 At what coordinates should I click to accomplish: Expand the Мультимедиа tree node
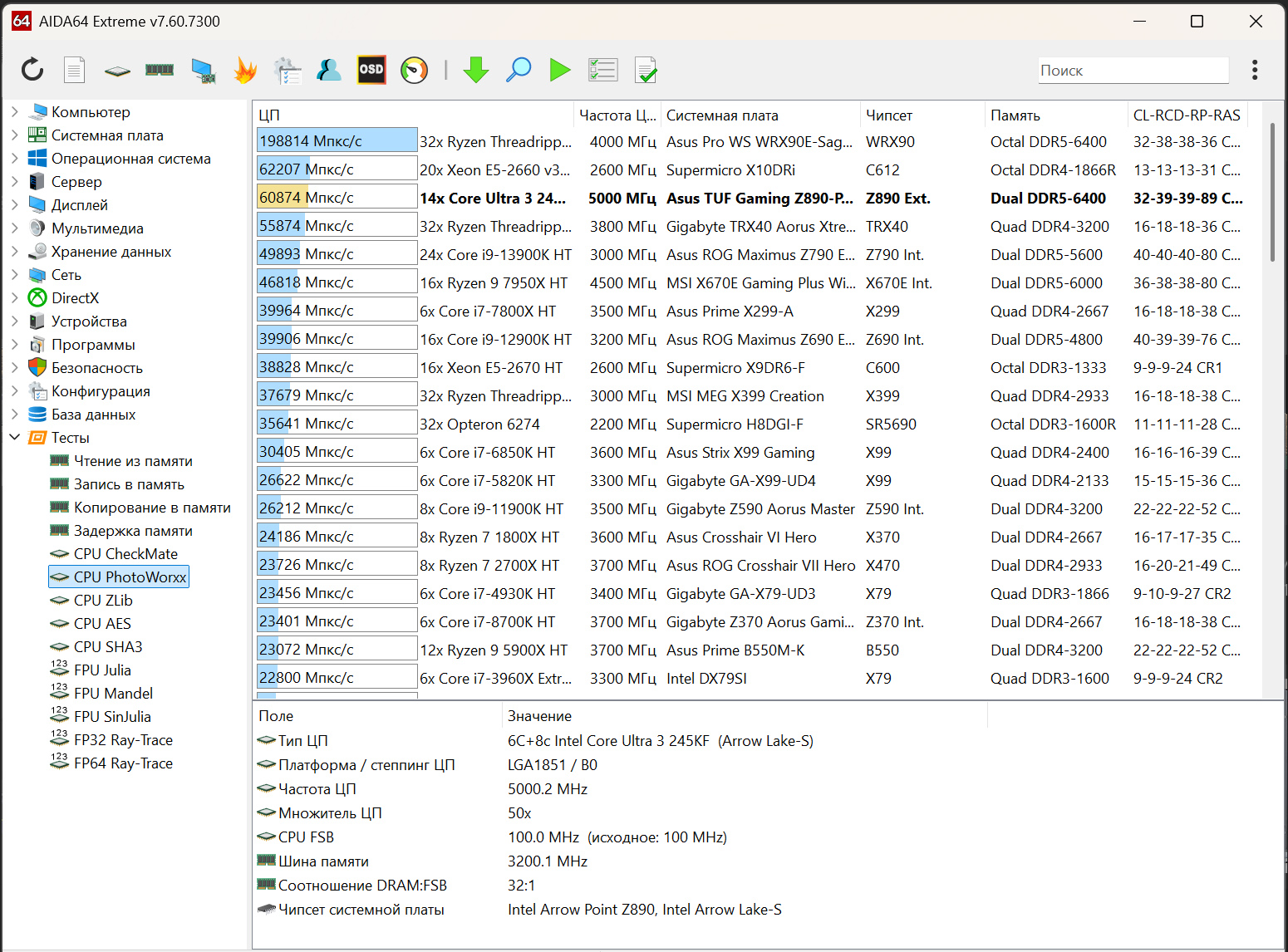(x=14, y=228)
